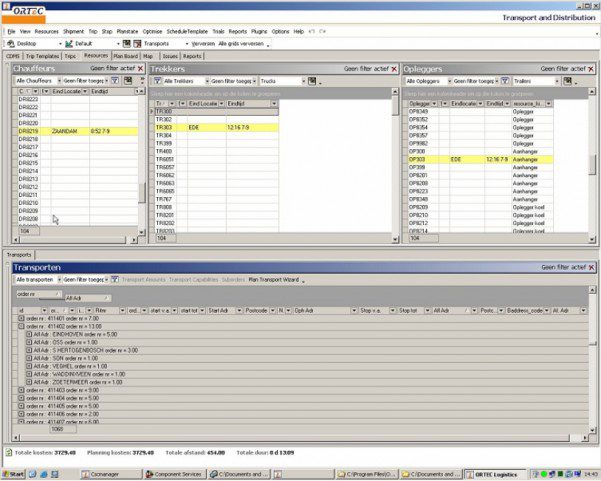
Task: Click the red X in Transporten header
Action: (592, 268)
